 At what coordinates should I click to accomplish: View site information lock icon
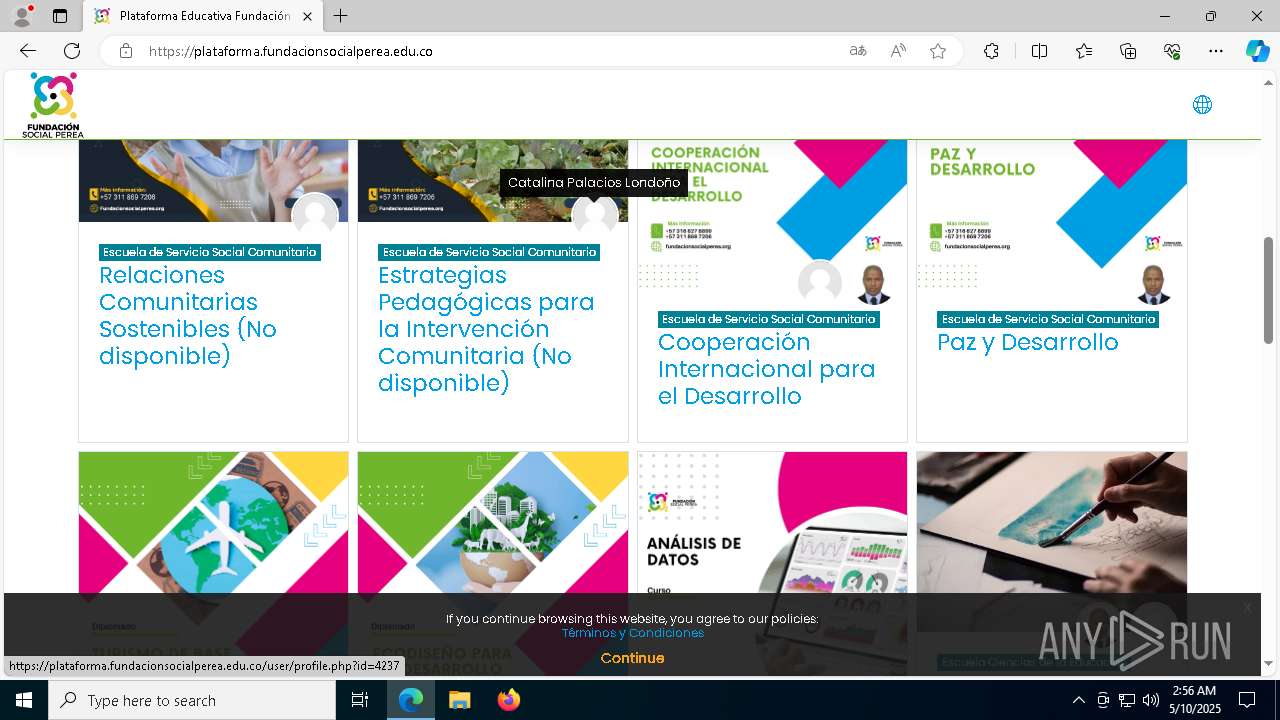click(x=126, y=51)
